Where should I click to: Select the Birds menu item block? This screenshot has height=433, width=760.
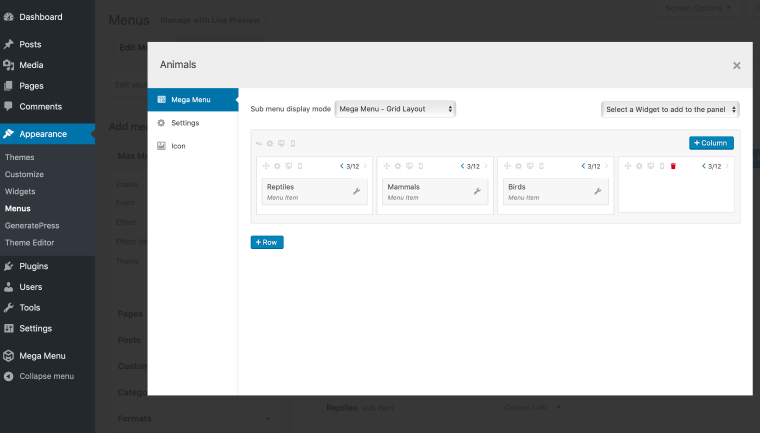pos(556,192)
